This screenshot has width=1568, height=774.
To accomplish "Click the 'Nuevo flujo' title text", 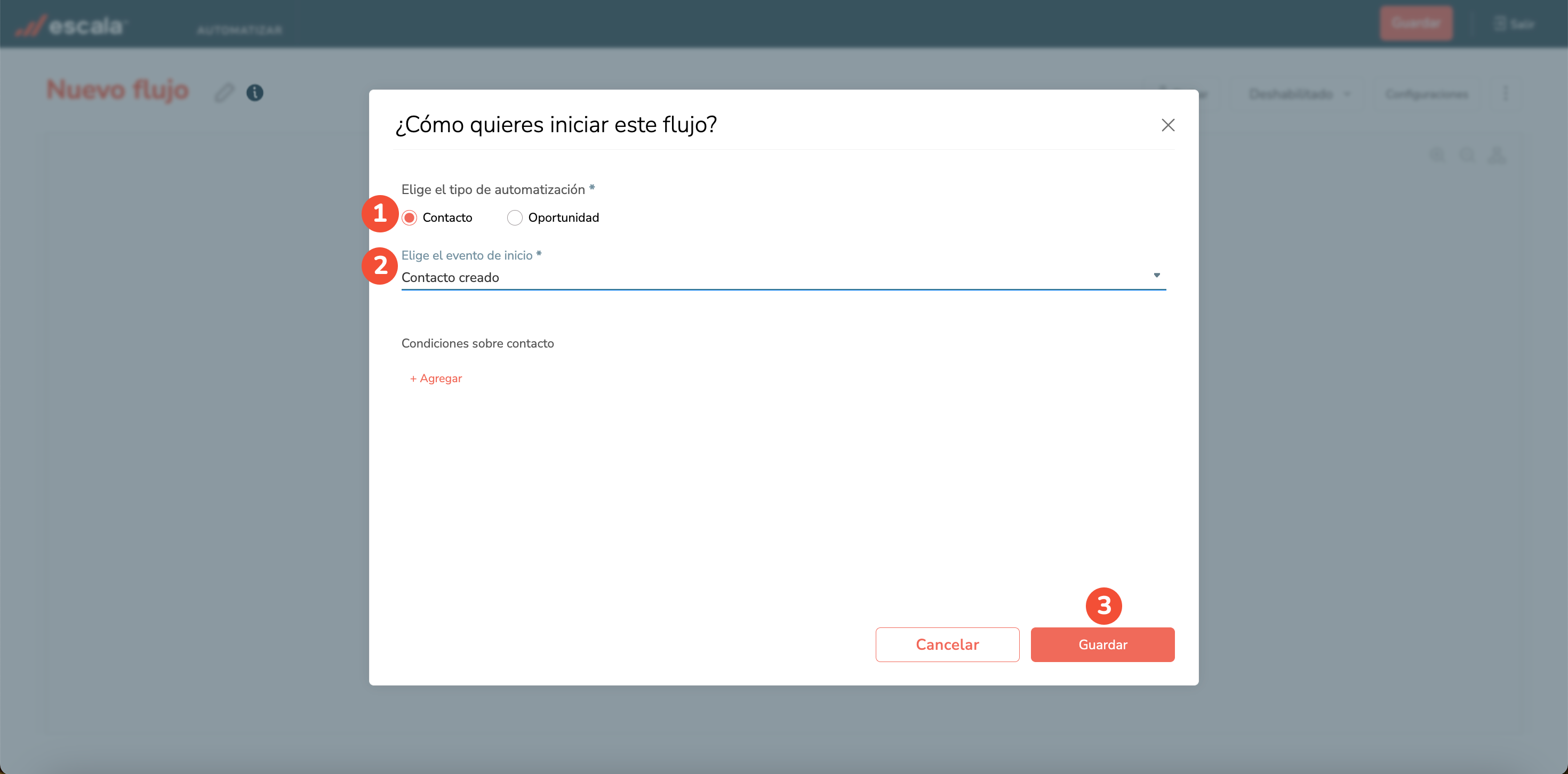I will [x=118, y=90].
